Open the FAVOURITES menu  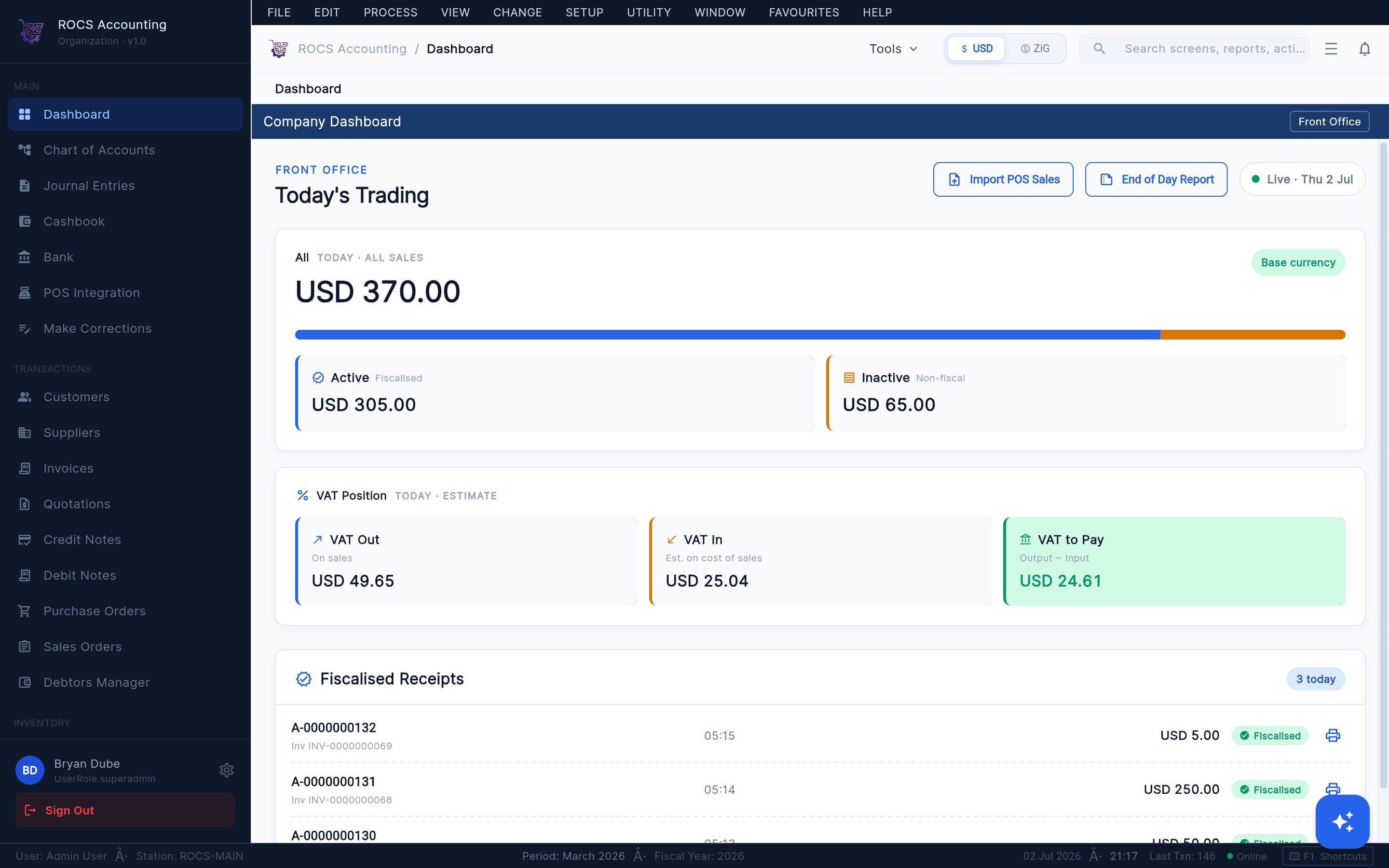tap(803, 13)
